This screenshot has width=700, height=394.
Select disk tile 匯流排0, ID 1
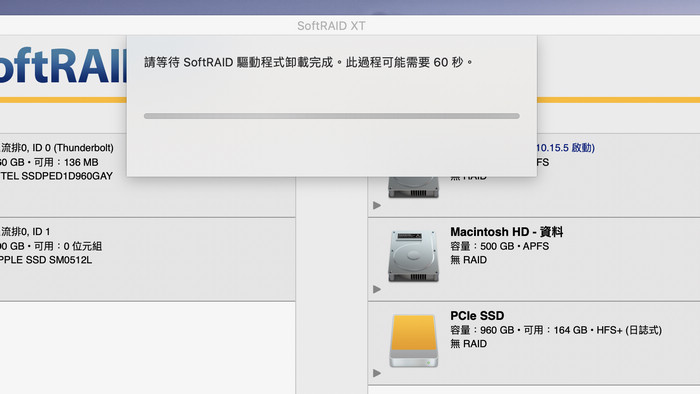point(147,260)
